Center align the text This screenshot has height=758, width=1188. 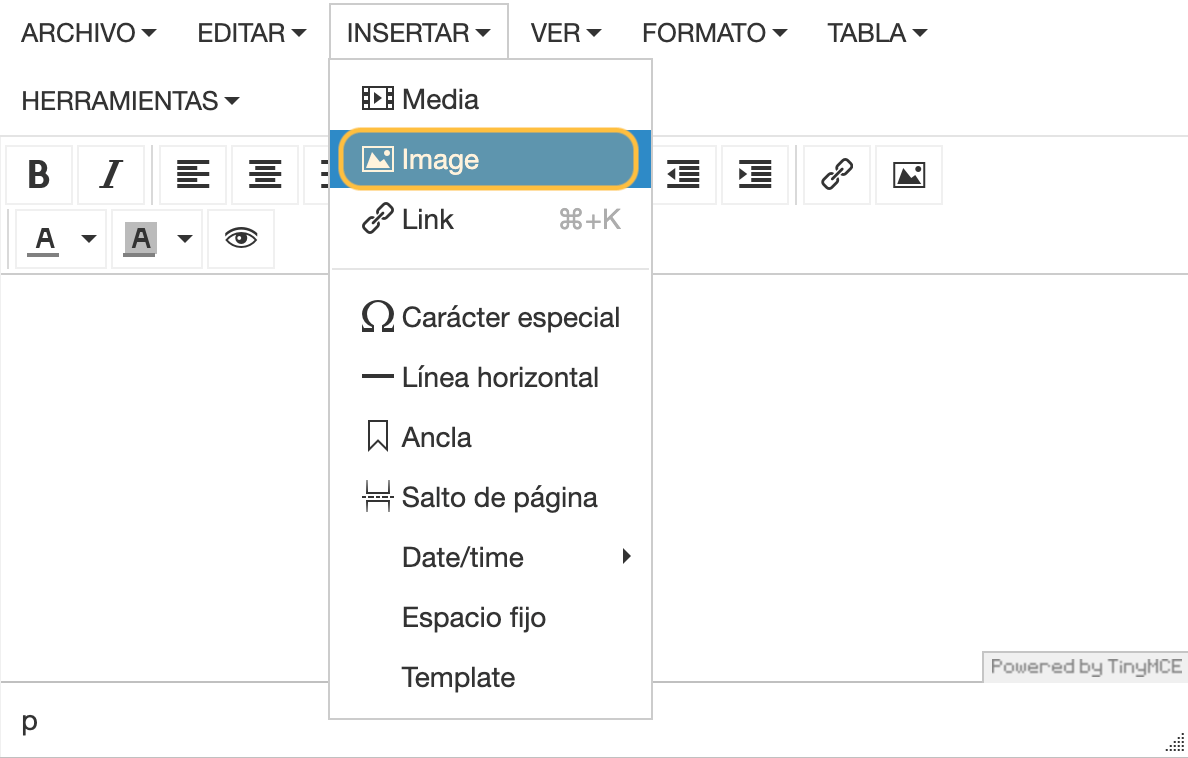[x=264, y=175]
